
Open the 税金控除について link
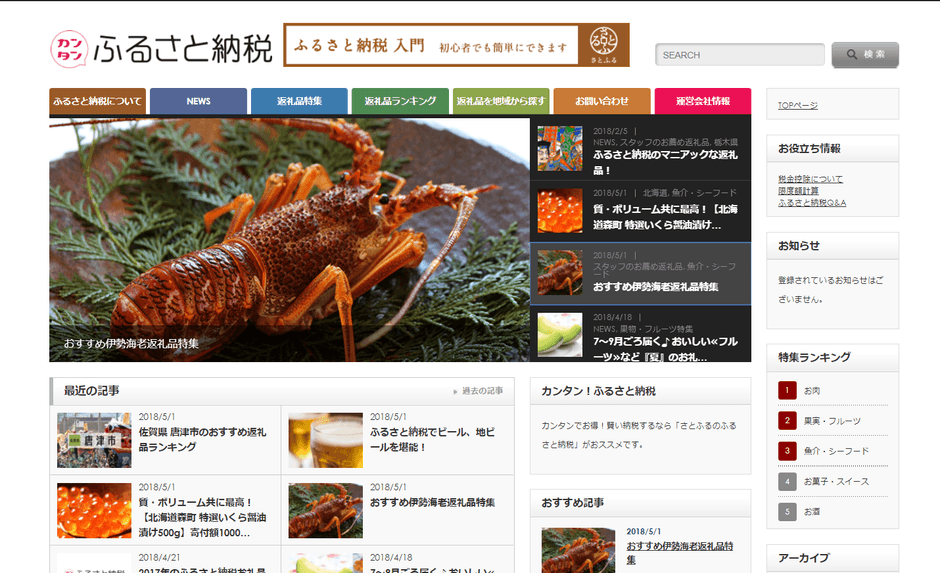click(810, 179)
